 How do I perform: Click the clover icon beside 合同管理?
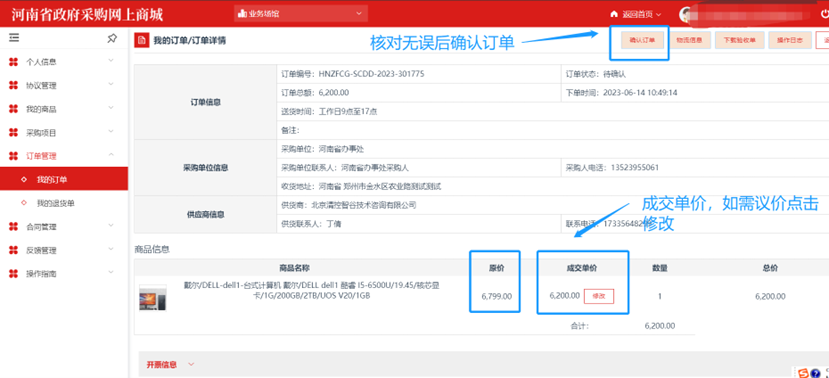coord(14,227)
